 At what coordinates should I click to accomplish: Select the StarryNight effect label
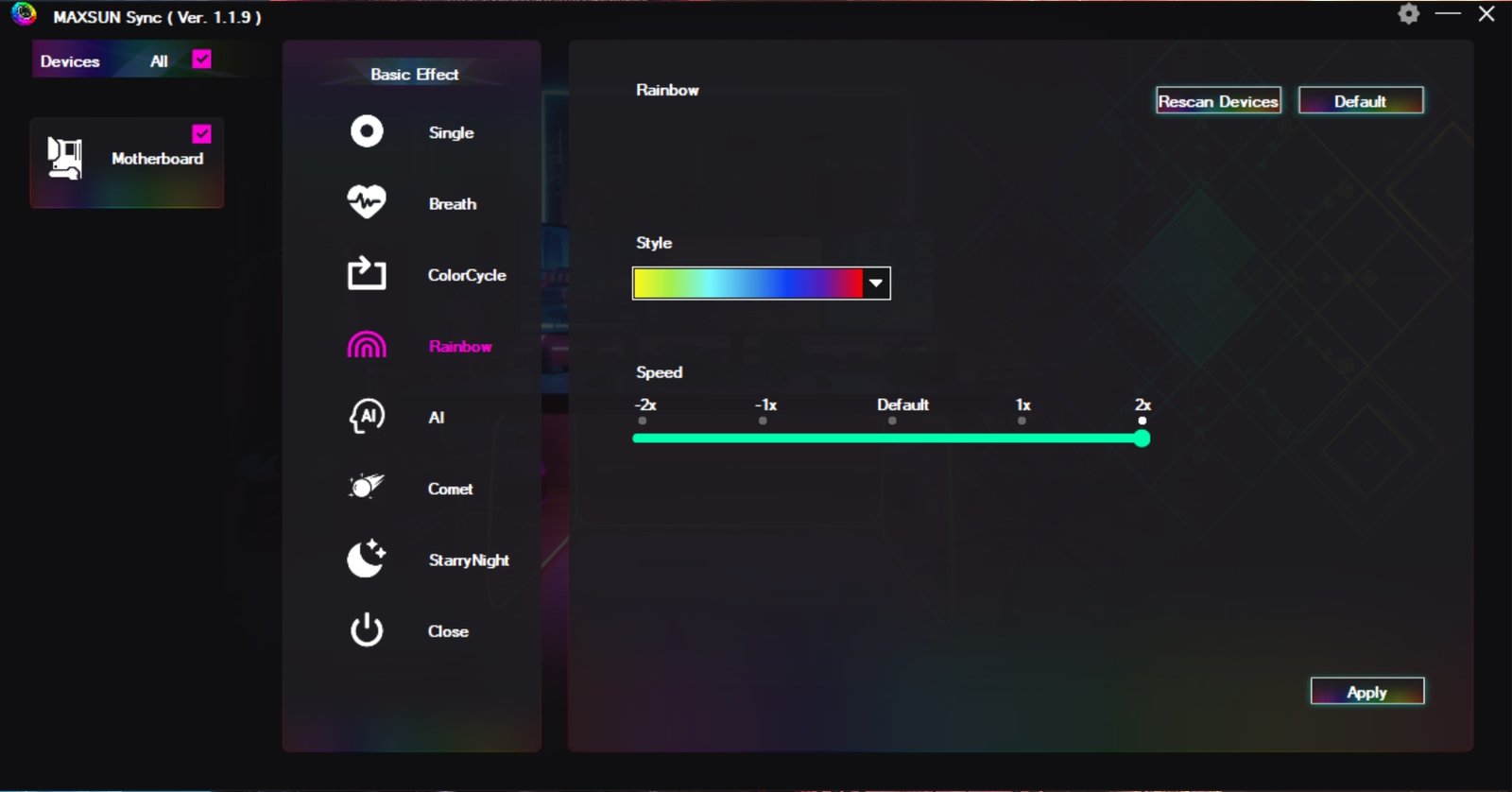point(469,560)
